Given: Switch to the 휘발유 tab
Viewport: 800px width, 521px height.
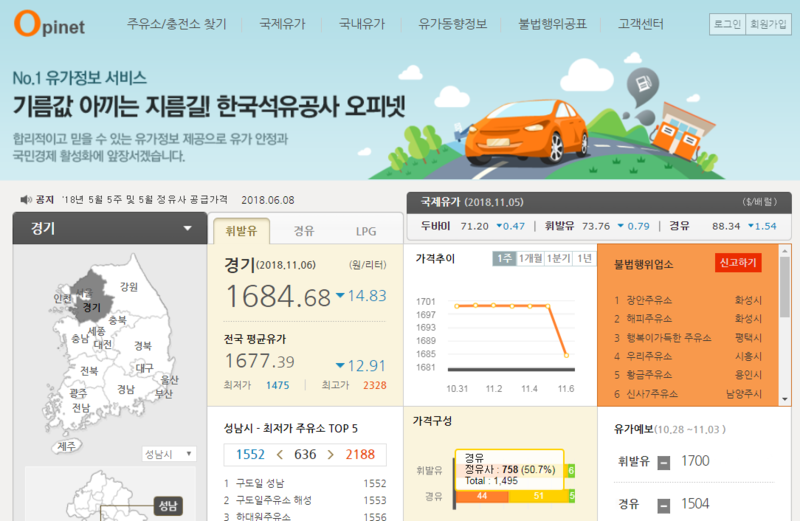Looking at the screenshot, I should pos(241,231).
